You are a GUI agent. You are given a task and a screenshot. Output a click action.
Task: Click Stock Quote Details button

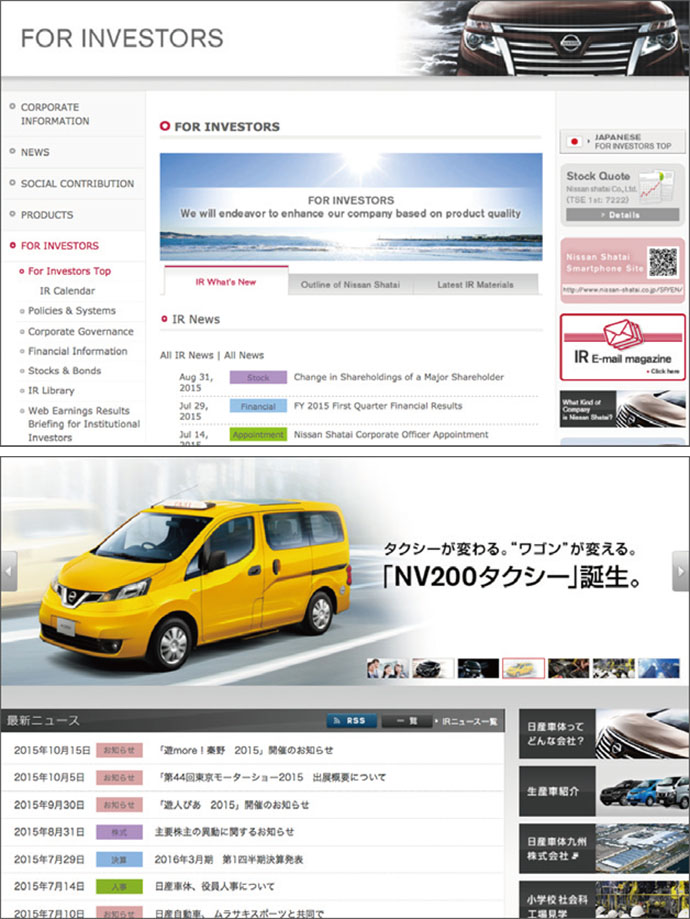click(x=623, y=215)
